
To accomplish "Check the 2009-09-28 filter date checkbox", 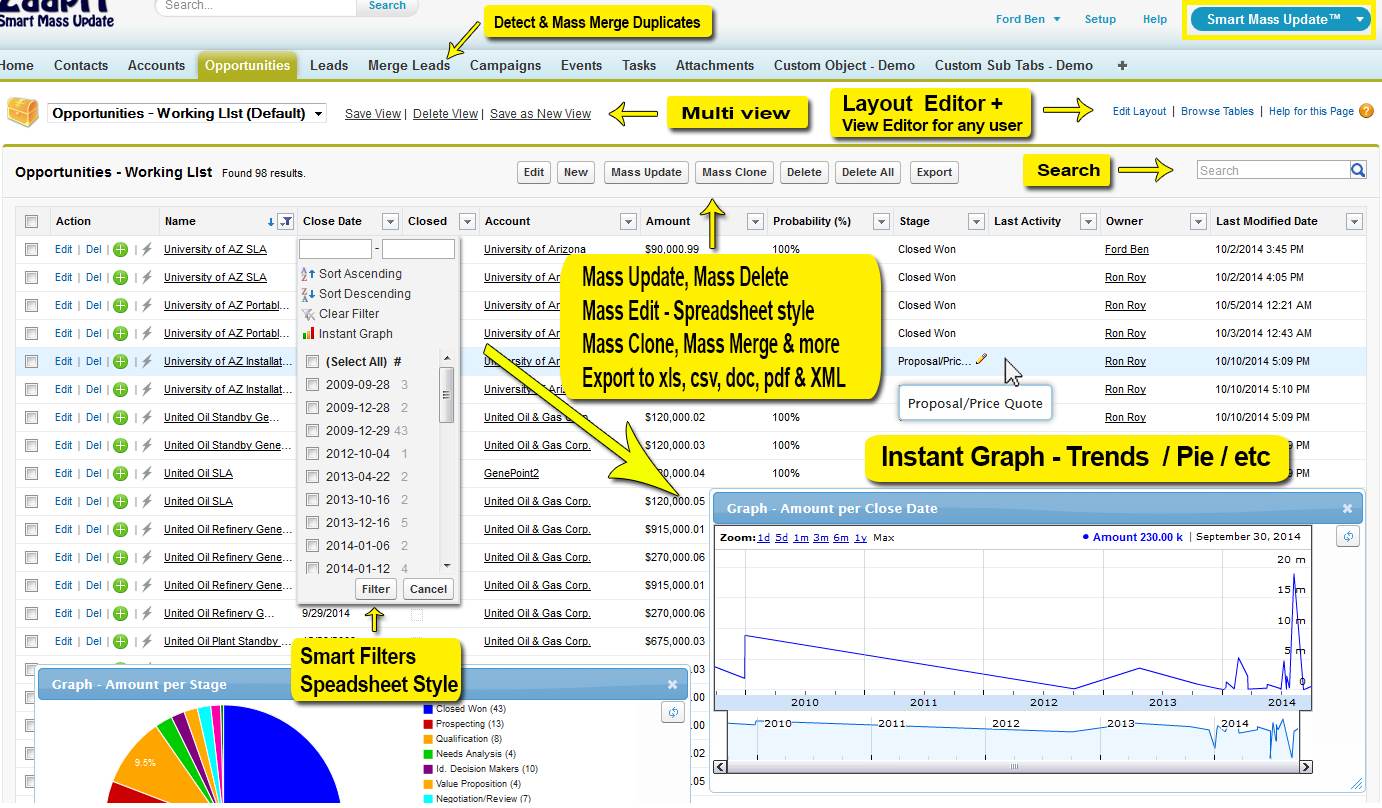I will pos(313,384).
